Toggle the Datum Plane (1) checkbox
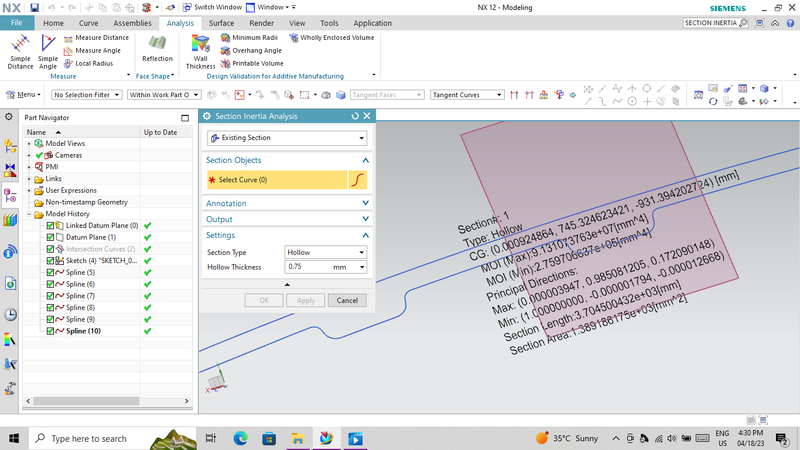The width and height of the screenshot is (800, 450). pos(50,237)
